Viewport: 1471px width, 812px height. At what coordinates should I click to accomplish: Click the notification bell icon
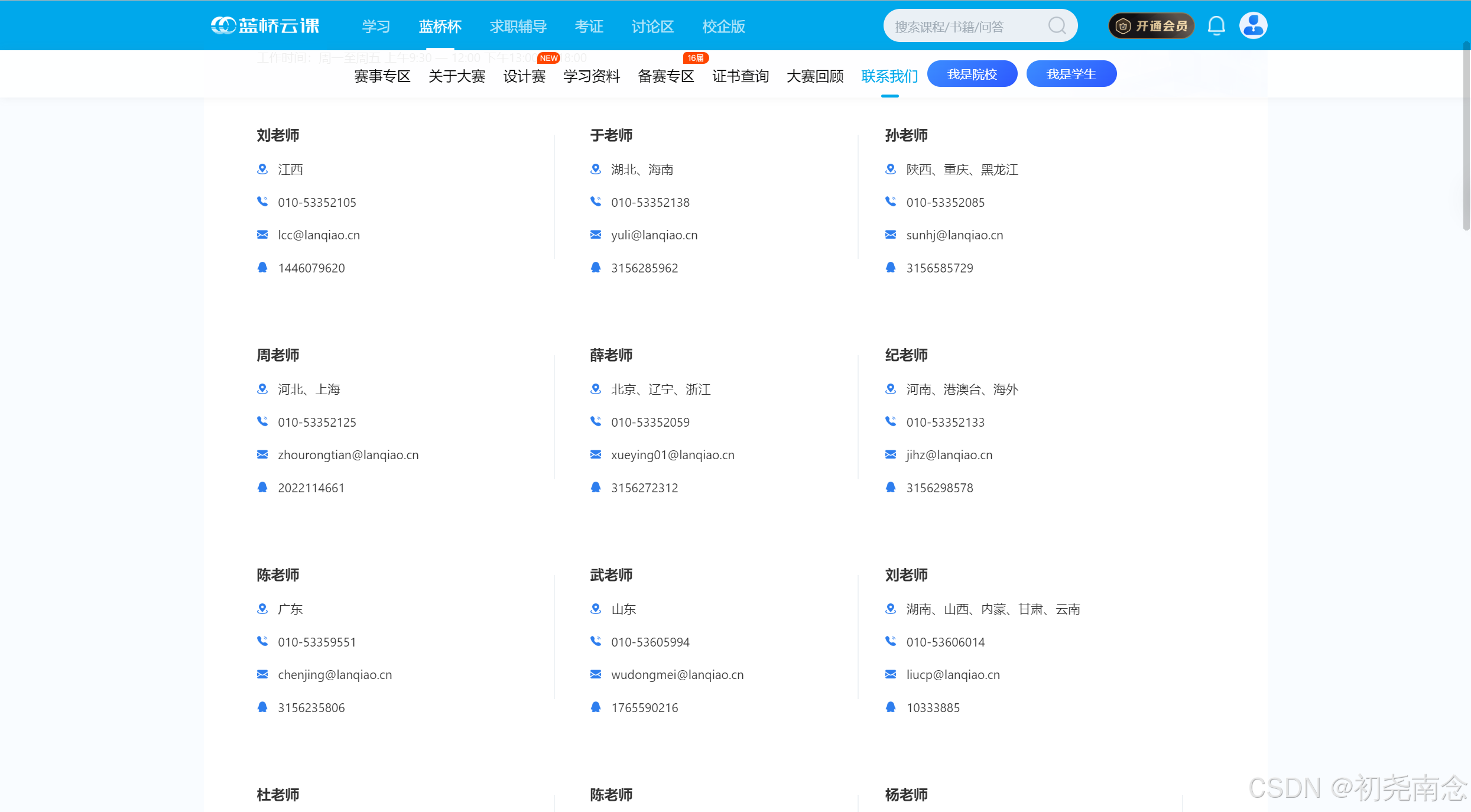pyautogui.click(x=1216, y=26)
